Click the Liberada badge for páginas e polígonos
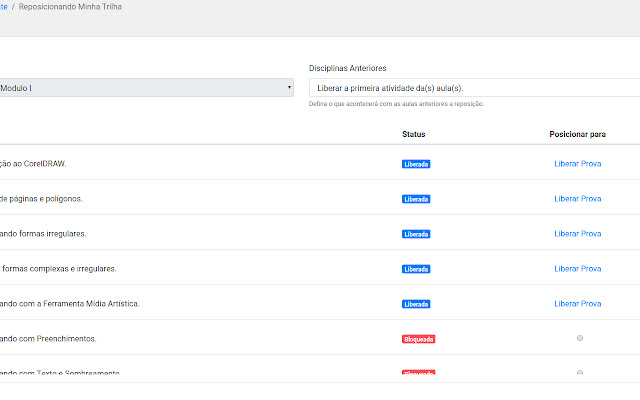Viewport: 640px width, 400px height. tap(416, 199)
